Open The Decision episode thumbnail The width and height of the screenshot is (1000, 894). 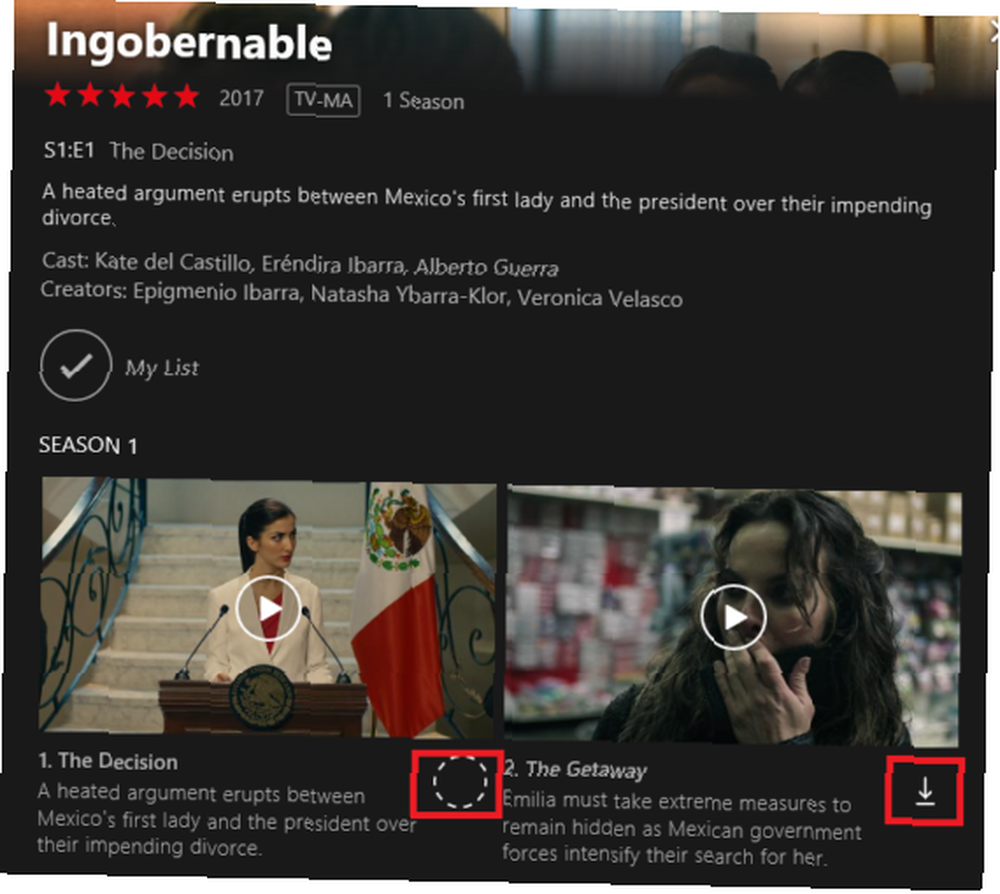(x=267, y=607)
